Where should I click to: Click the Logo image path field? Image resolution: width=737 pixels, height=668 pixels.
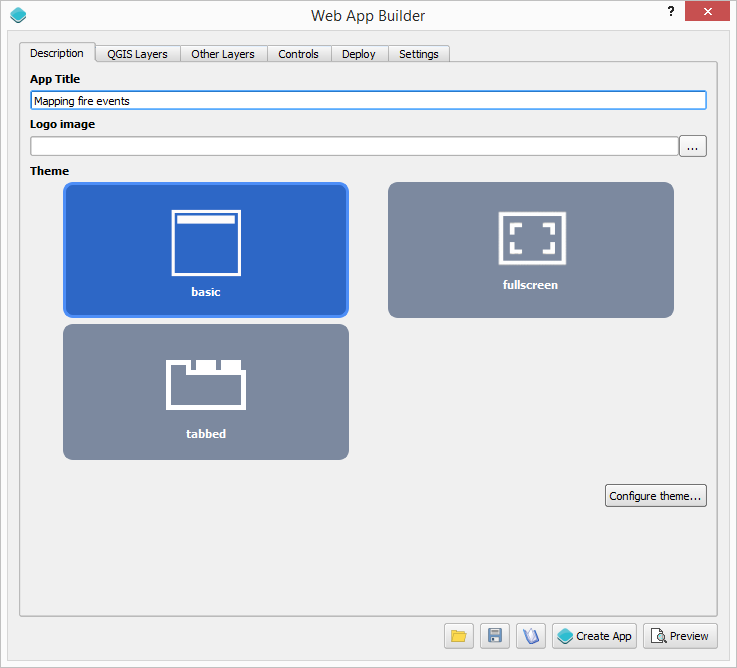[354, 147]
